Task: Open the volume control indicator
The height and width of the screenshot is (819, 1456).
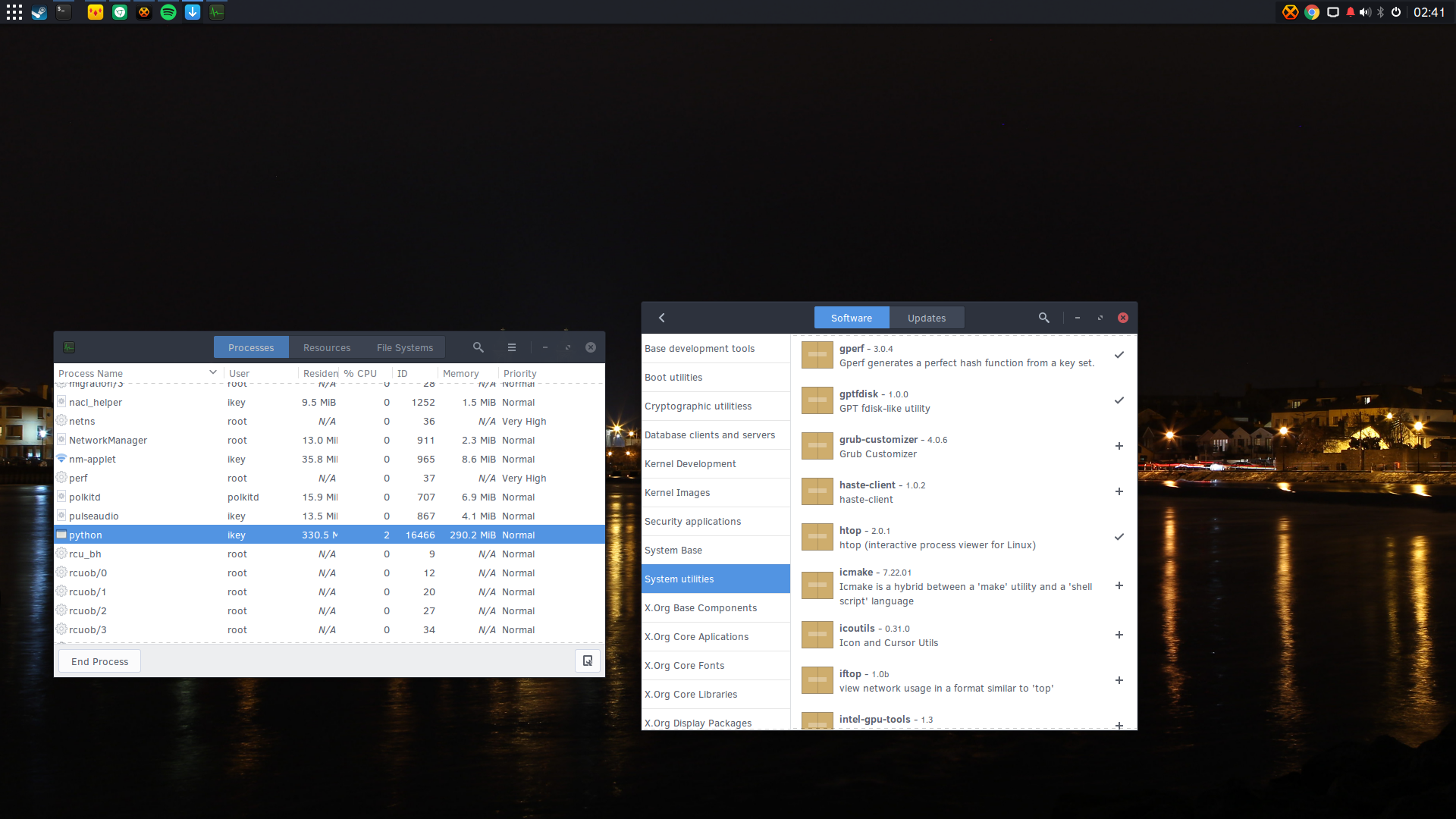Action: pos(1366,12)
